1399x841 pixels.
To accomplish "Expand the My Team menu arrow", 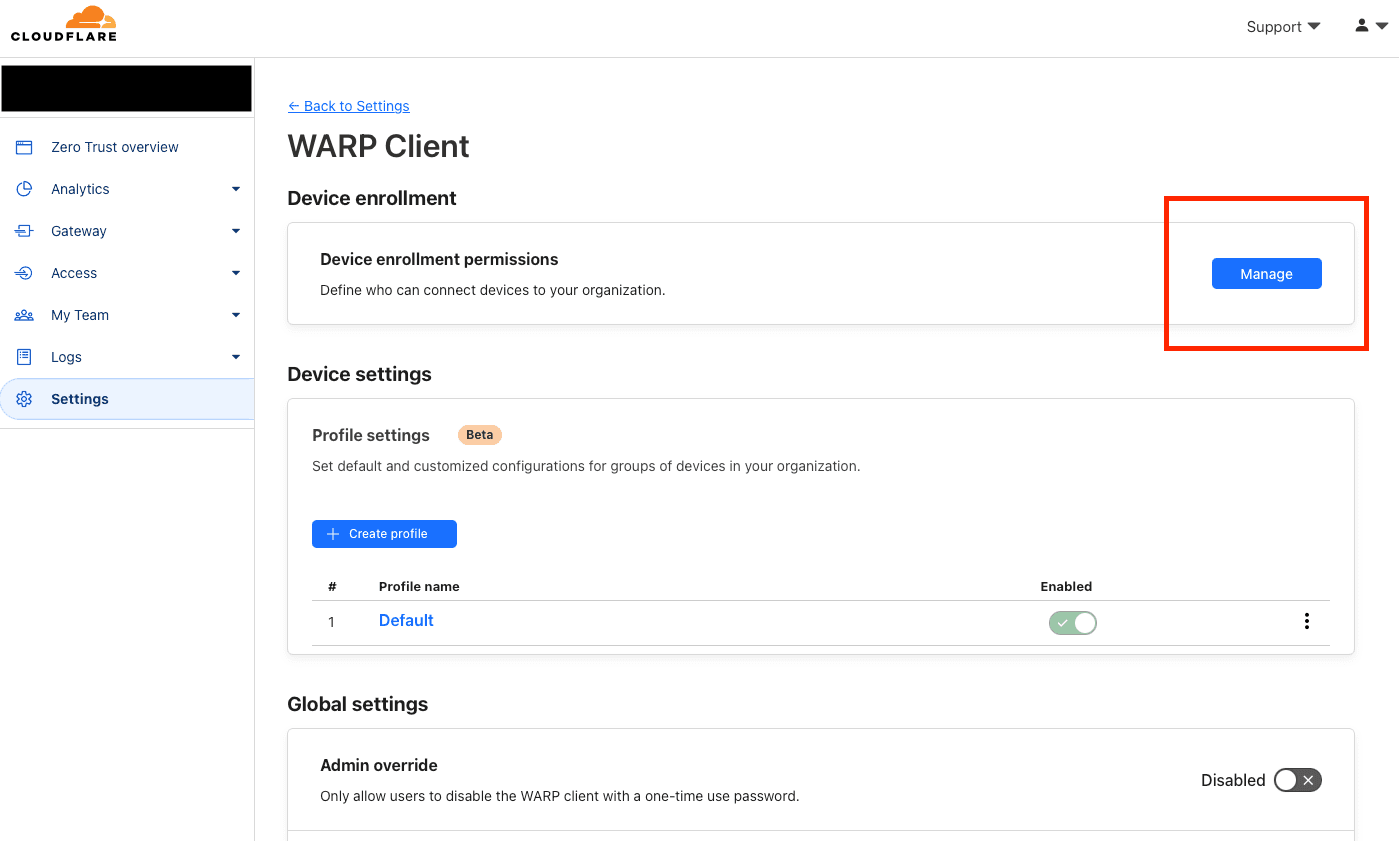I will [236, 315].
